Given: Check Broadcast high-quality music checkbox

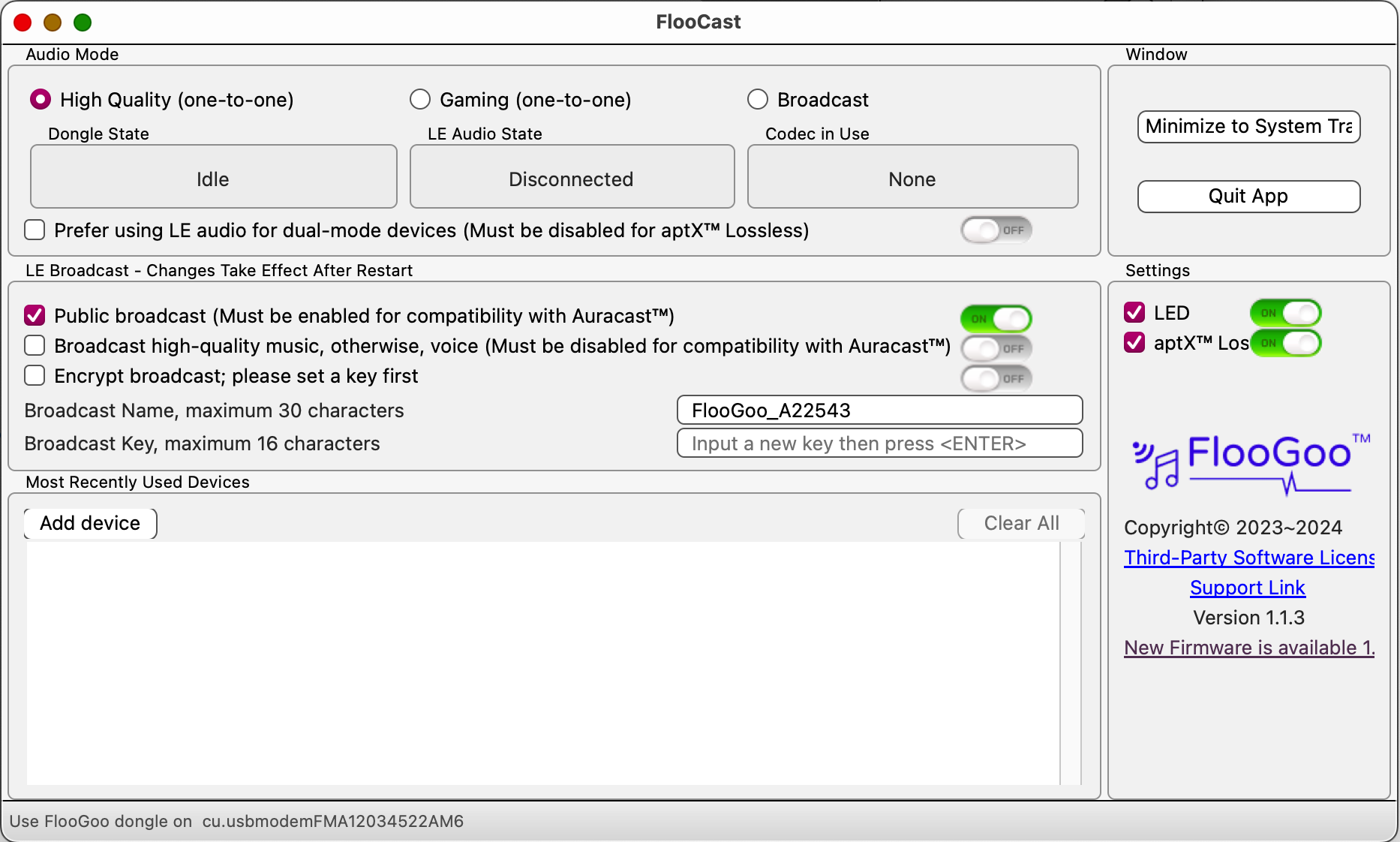Looking at the screenshot, I should [35, 345].
